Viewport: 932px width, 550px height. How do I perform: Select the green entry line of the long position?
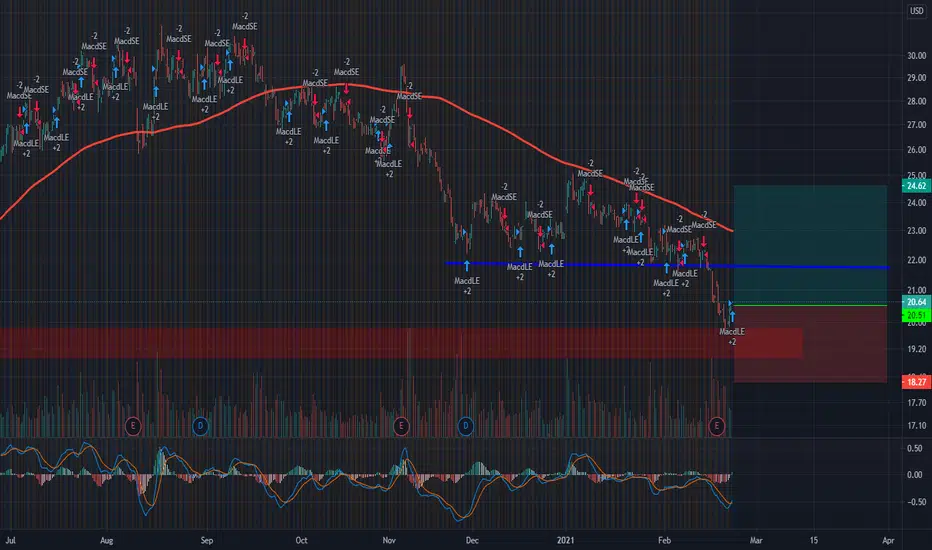tap(810, 306)
